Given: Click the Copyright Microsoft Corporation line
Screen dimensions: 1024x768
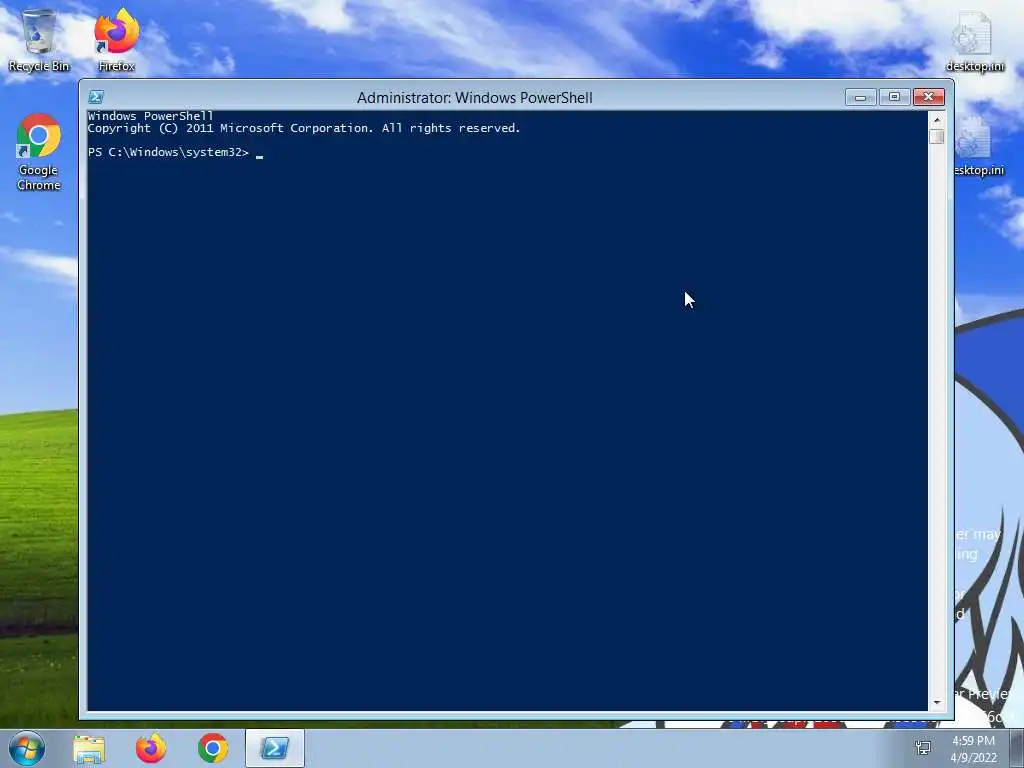Looking at the screenshot, I should [304, 129].
